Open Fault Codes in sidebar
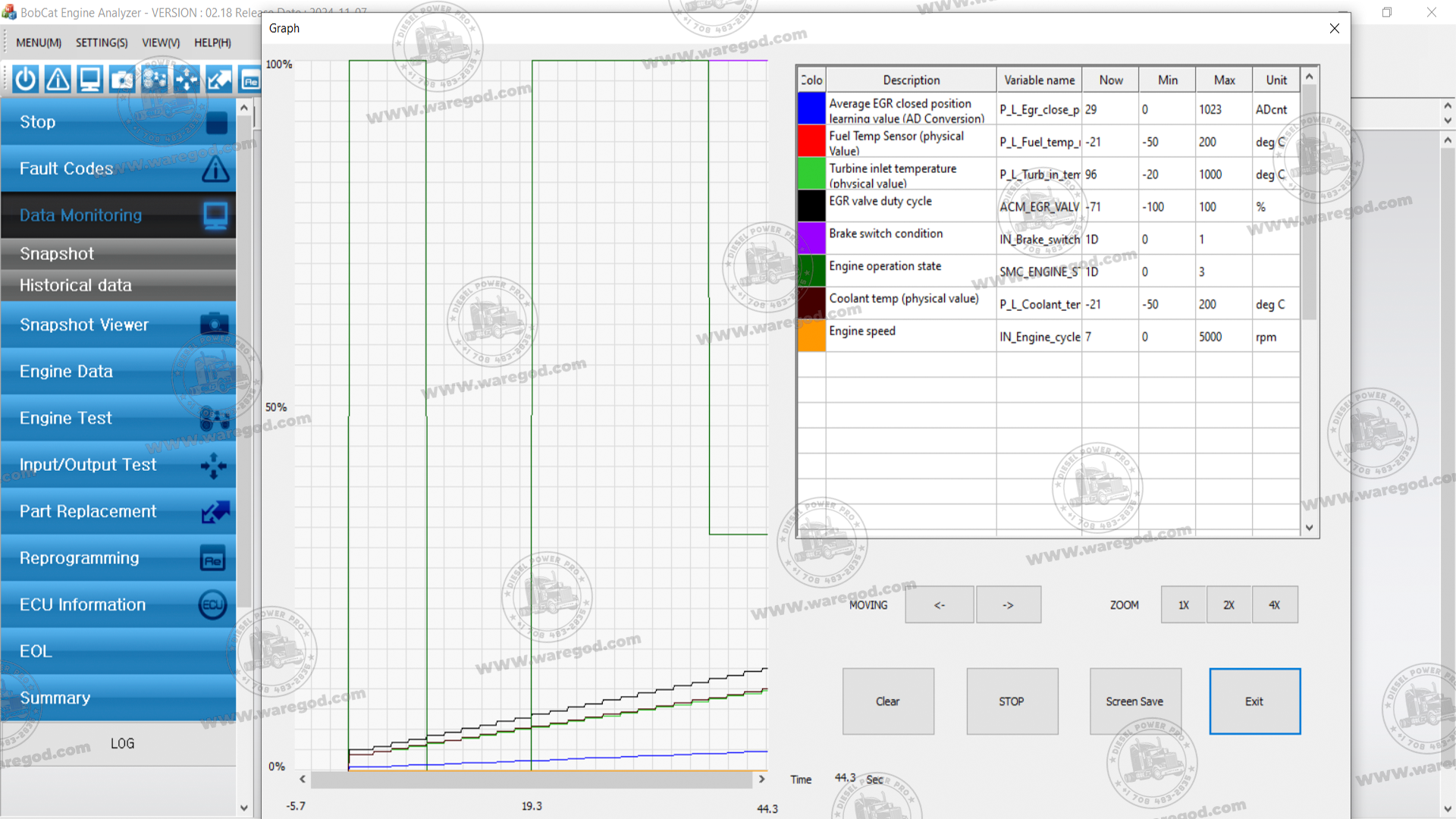Image resolution: width=1456 pixels, height=819 pixels. point(118,168)
